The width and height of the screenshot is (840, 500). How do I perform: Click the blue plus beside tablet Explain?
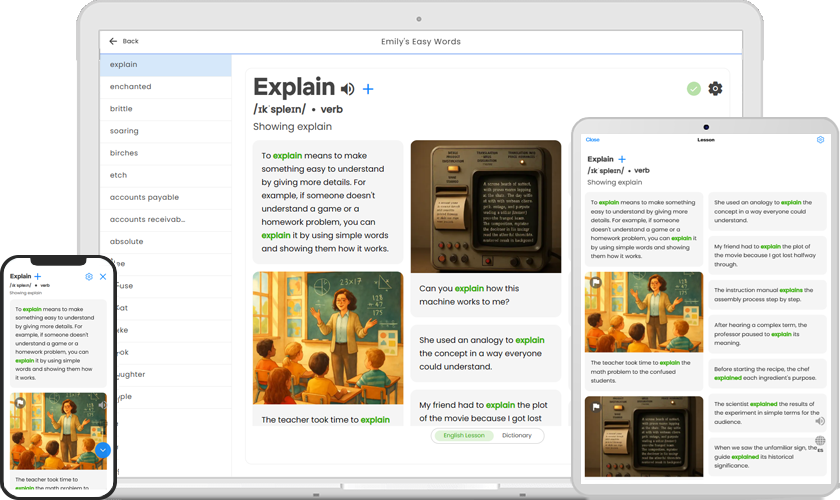pos(622,159)
